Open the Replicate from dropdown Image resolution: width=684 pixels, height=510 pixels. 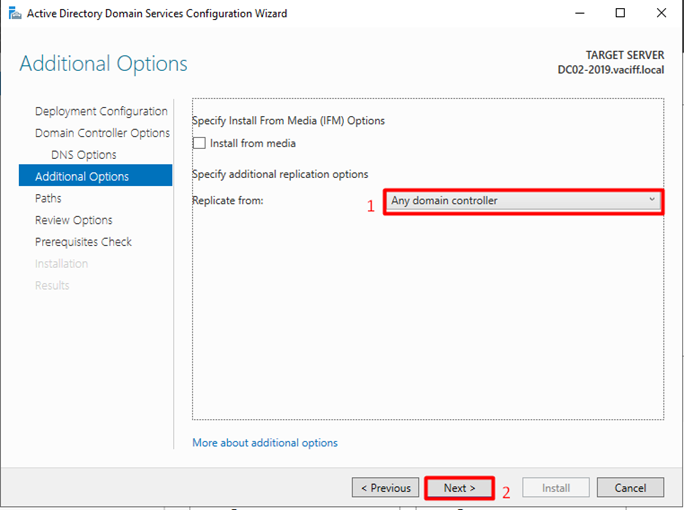[522, 201]
